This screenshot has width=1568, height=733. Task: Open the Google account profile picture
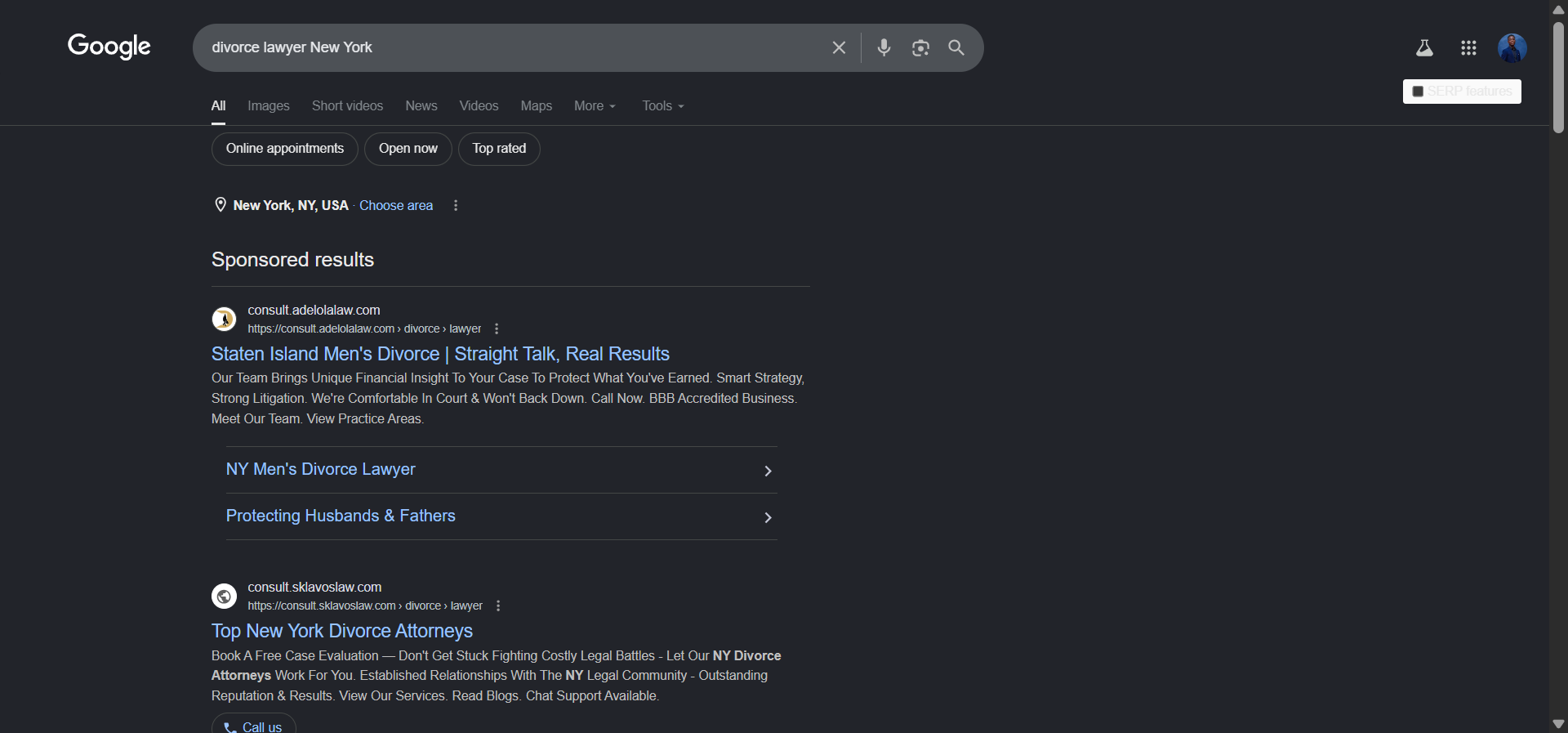(1512, 48)
